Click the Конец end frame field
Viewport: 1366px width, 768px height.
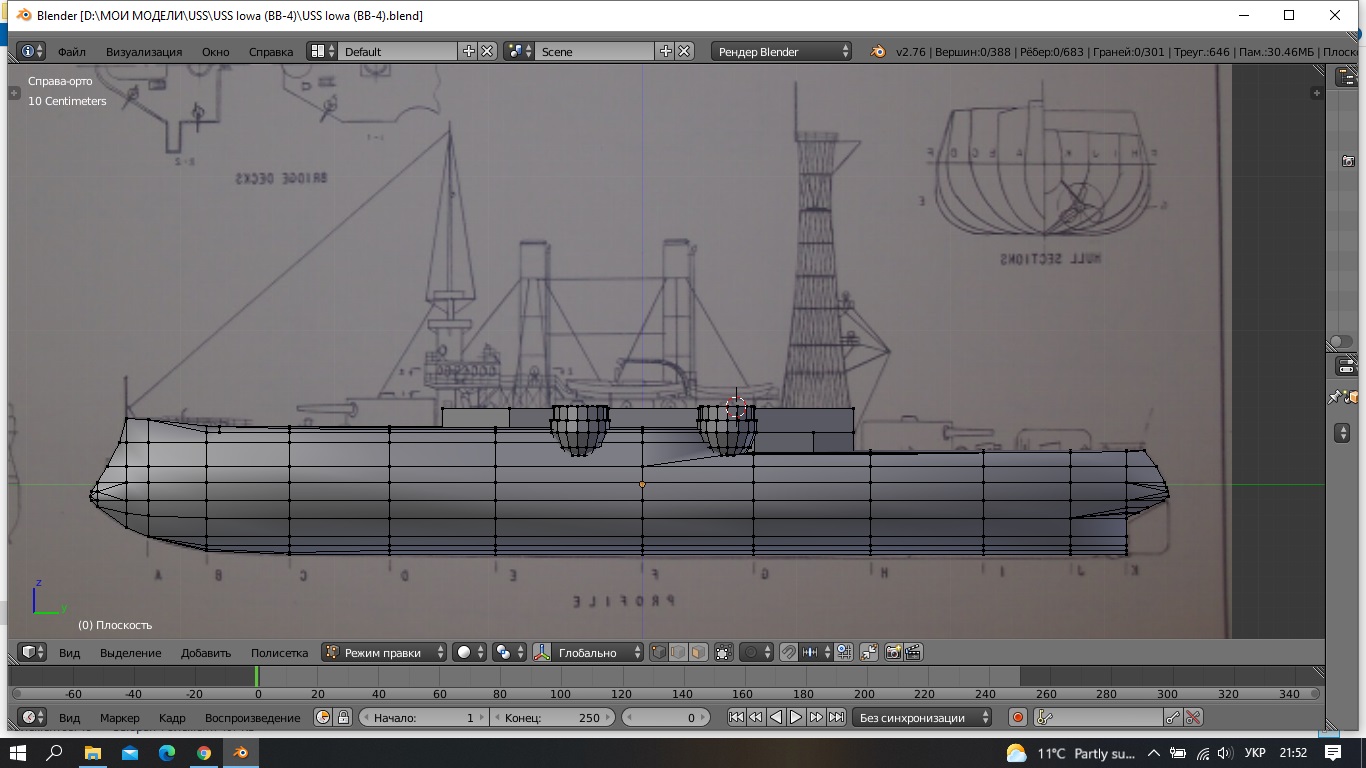click(551, 718)
